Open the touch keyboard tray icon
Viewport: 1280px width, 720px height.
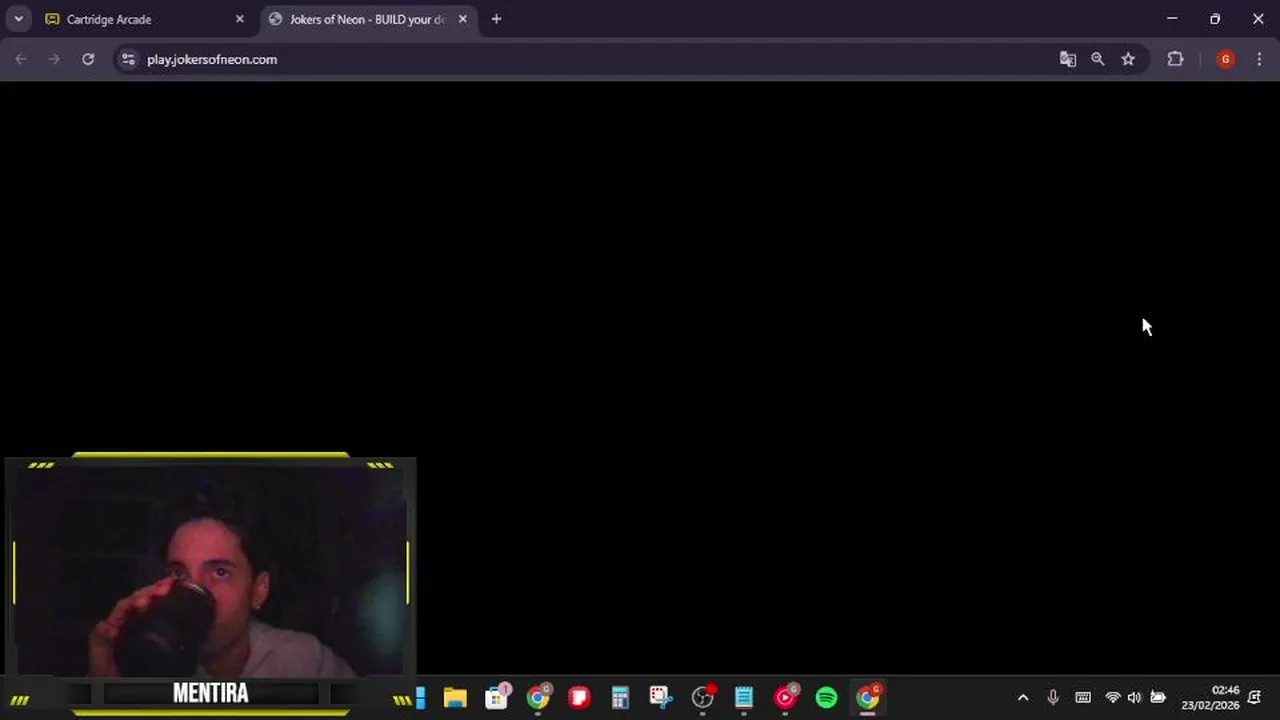click(1083, 697)
